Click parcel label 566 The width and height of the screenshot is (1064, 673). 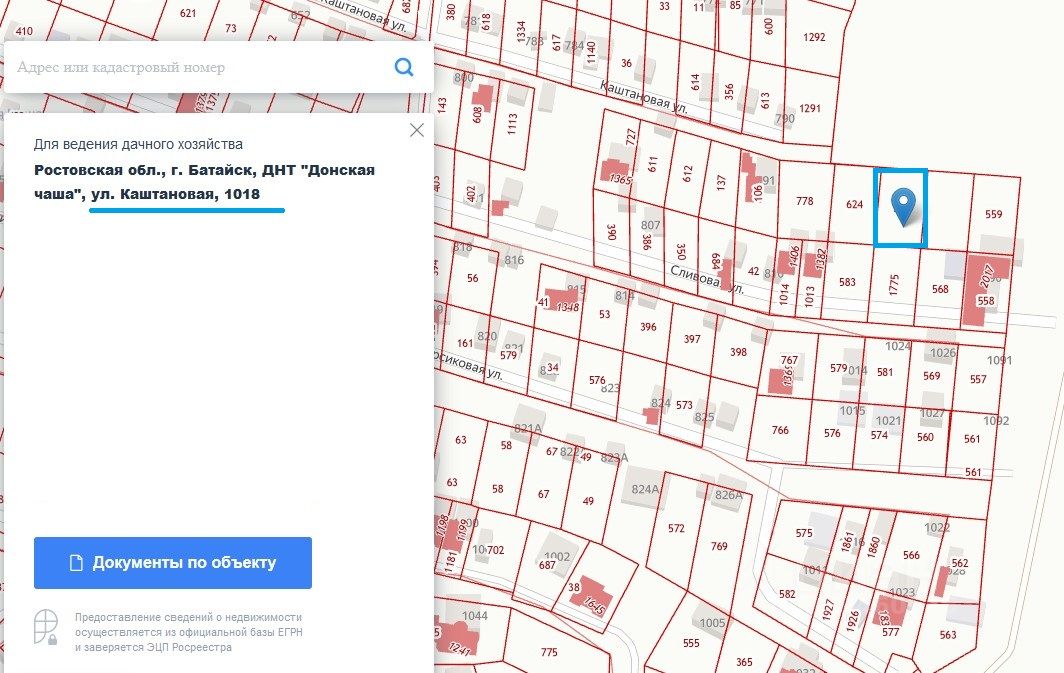coord(911,555)
